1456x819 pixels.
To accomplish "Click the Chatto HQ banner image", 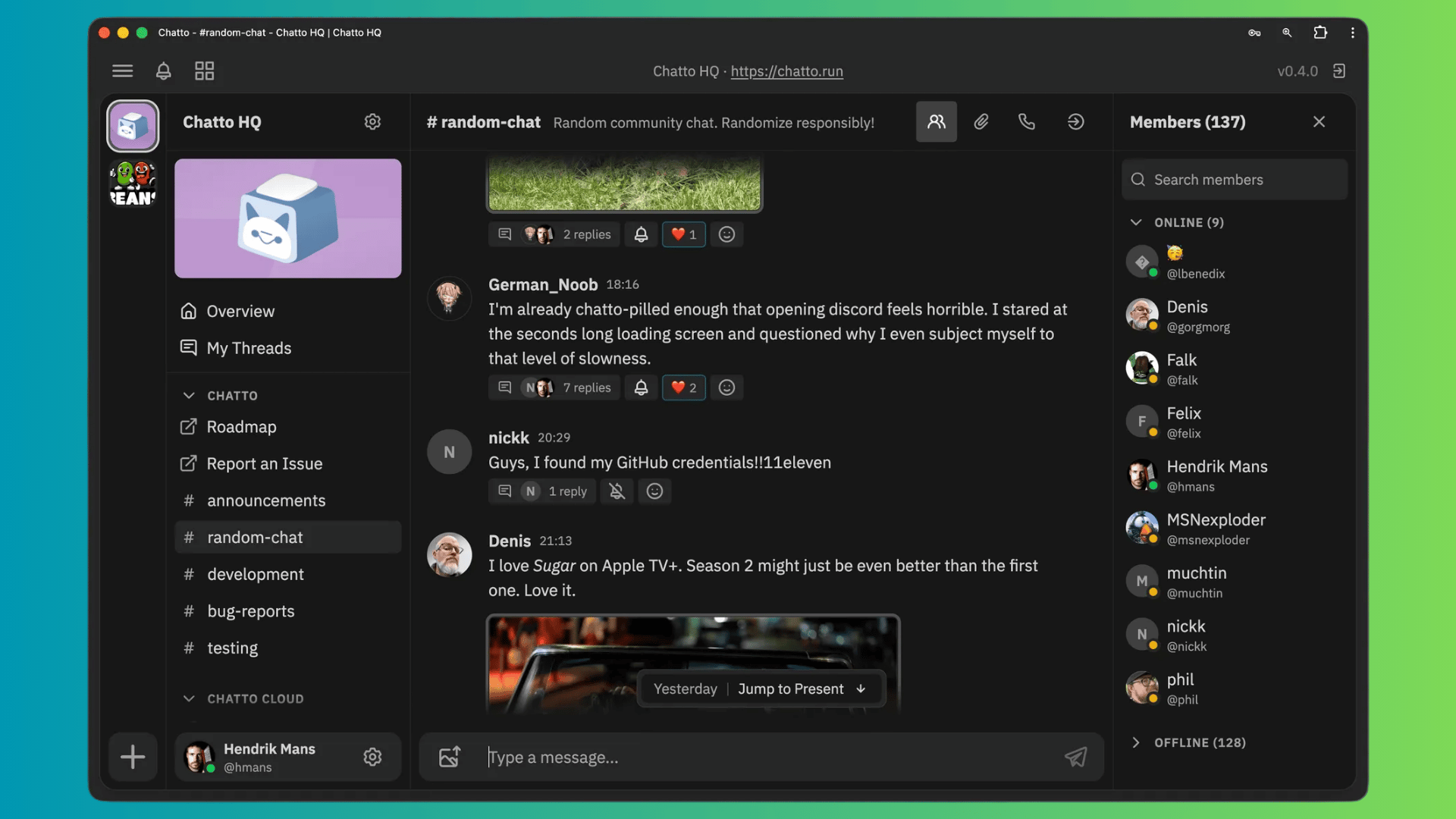I will pos(288,218).
